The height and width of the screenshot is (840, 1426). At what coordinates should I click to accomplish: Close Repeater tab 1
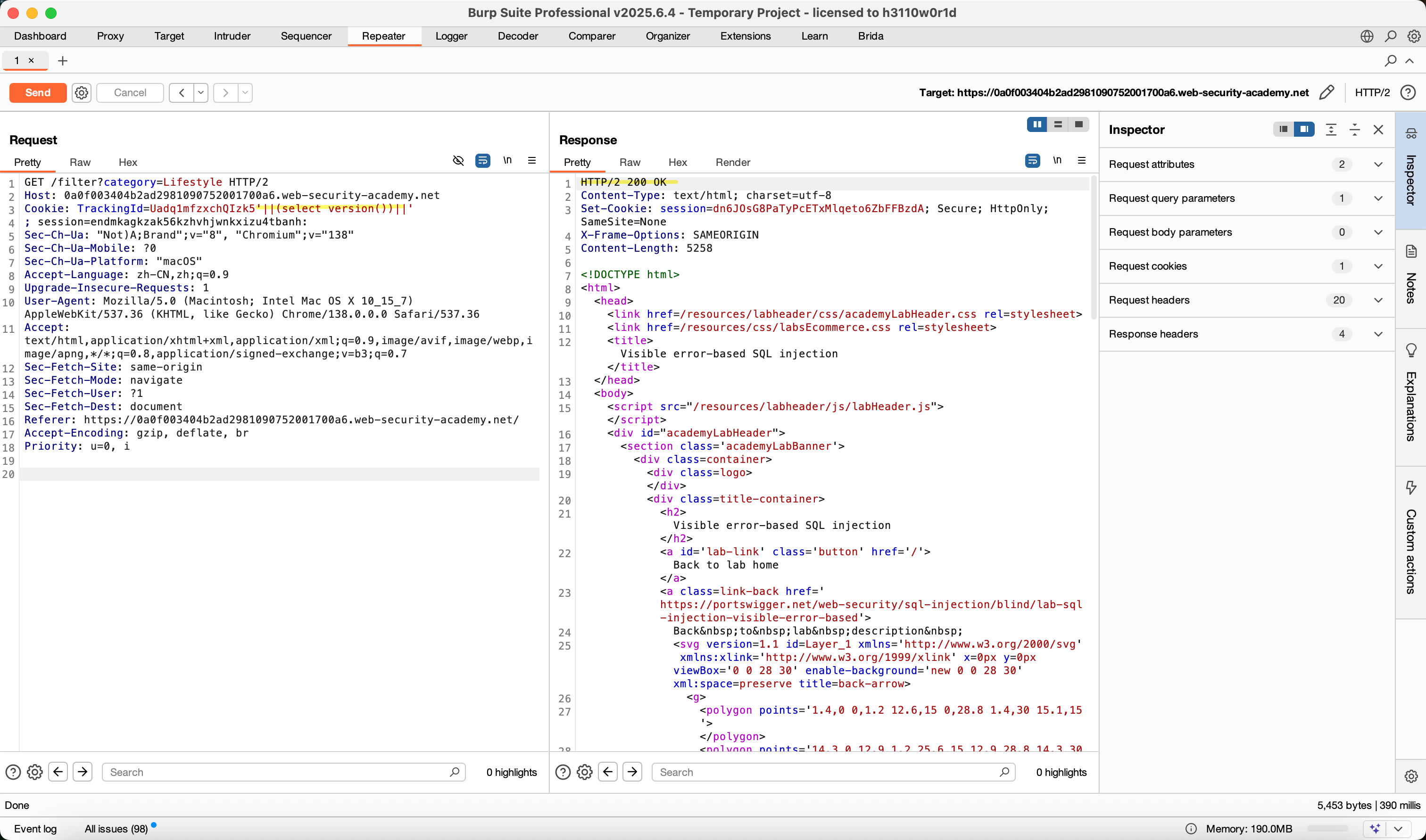coord(31,60)
